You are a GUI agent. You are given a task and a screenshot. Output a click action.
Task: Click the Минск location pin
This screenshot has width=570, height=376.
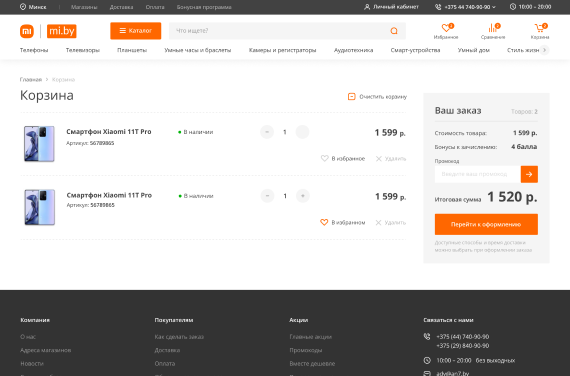23,7
